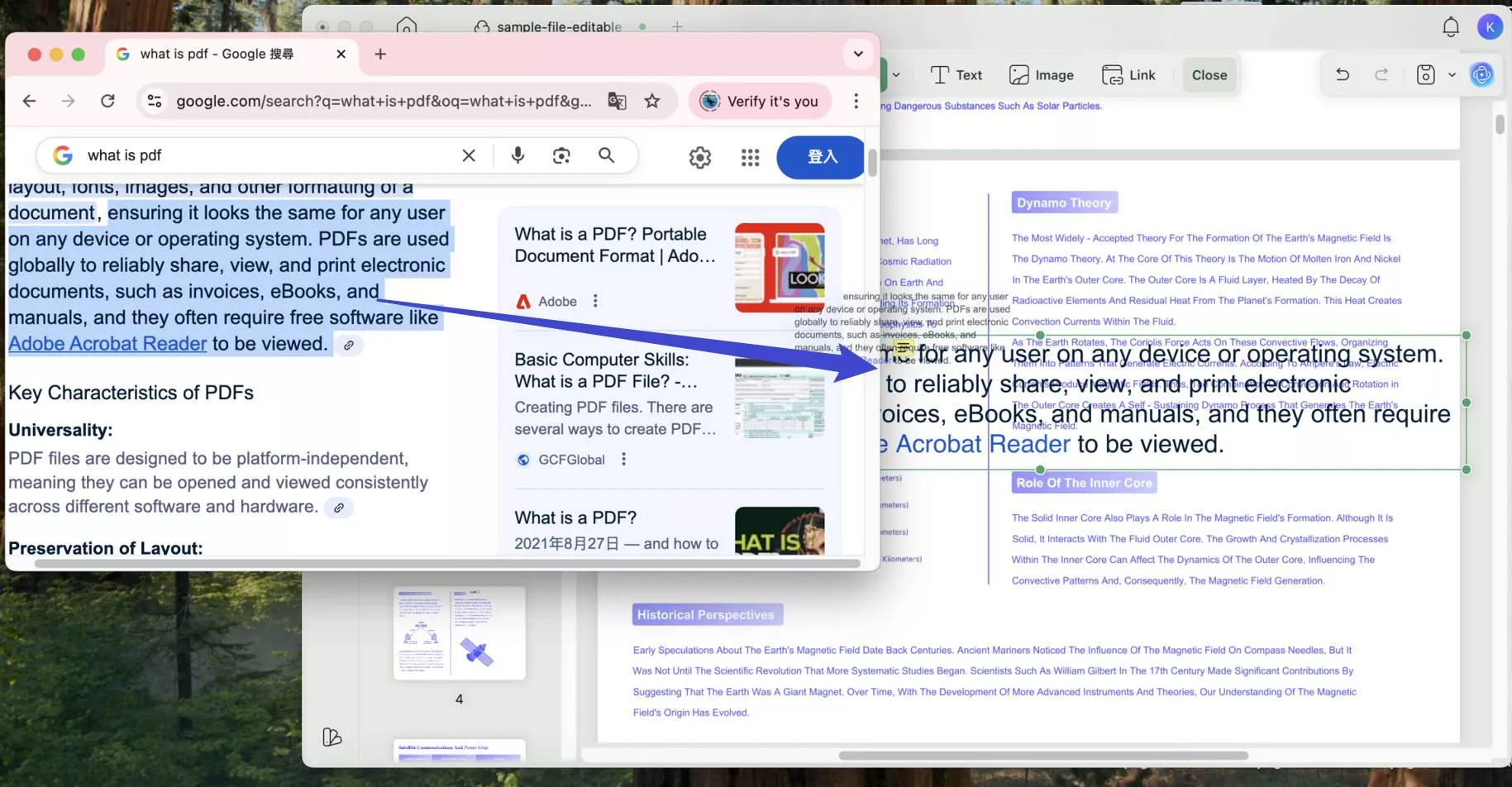Bookmark this page with star icon

652,101
